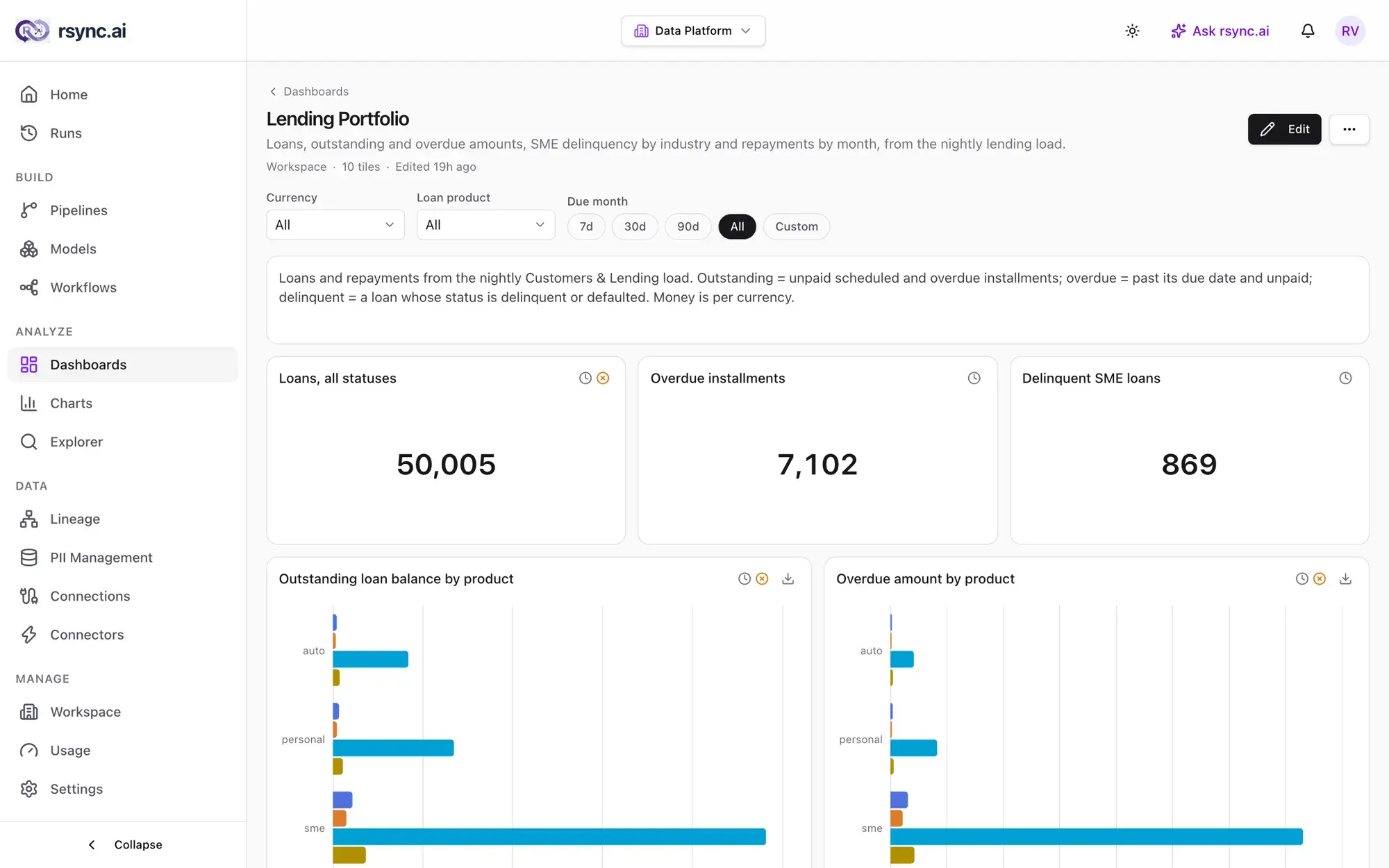Click the 50,005 loans value

click(446, 465)
